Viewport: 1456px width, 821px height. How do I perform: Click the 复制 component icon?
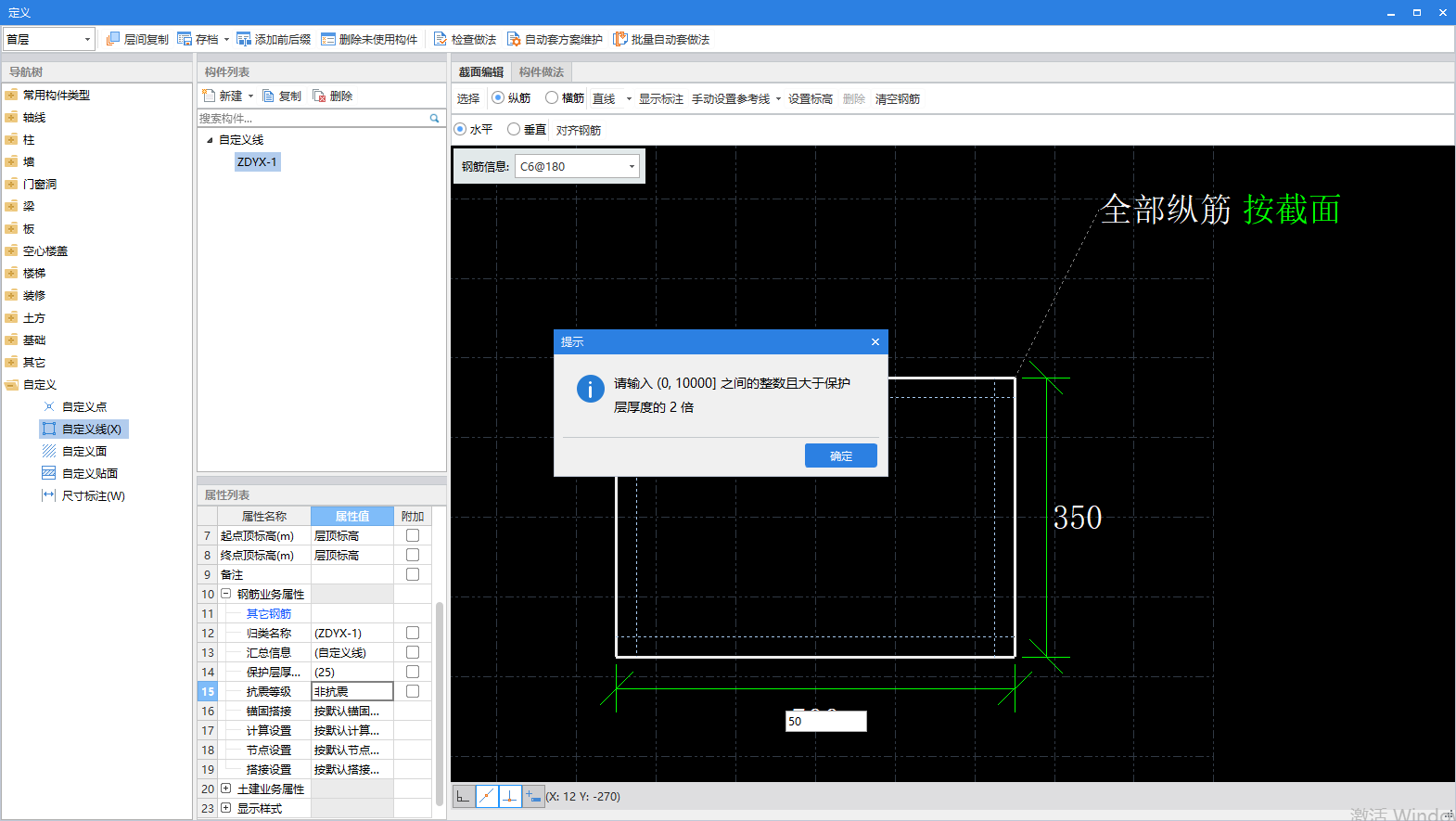(268, 96)
